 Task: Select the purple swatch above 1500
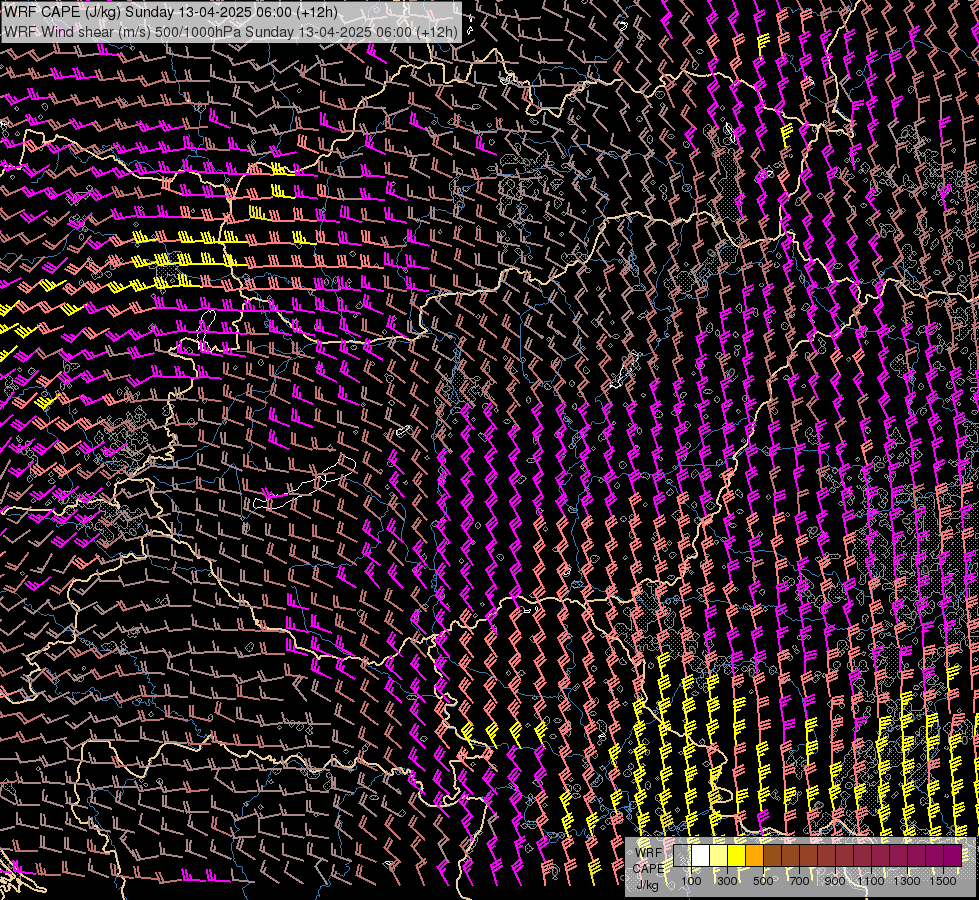(x=953, y=855)
